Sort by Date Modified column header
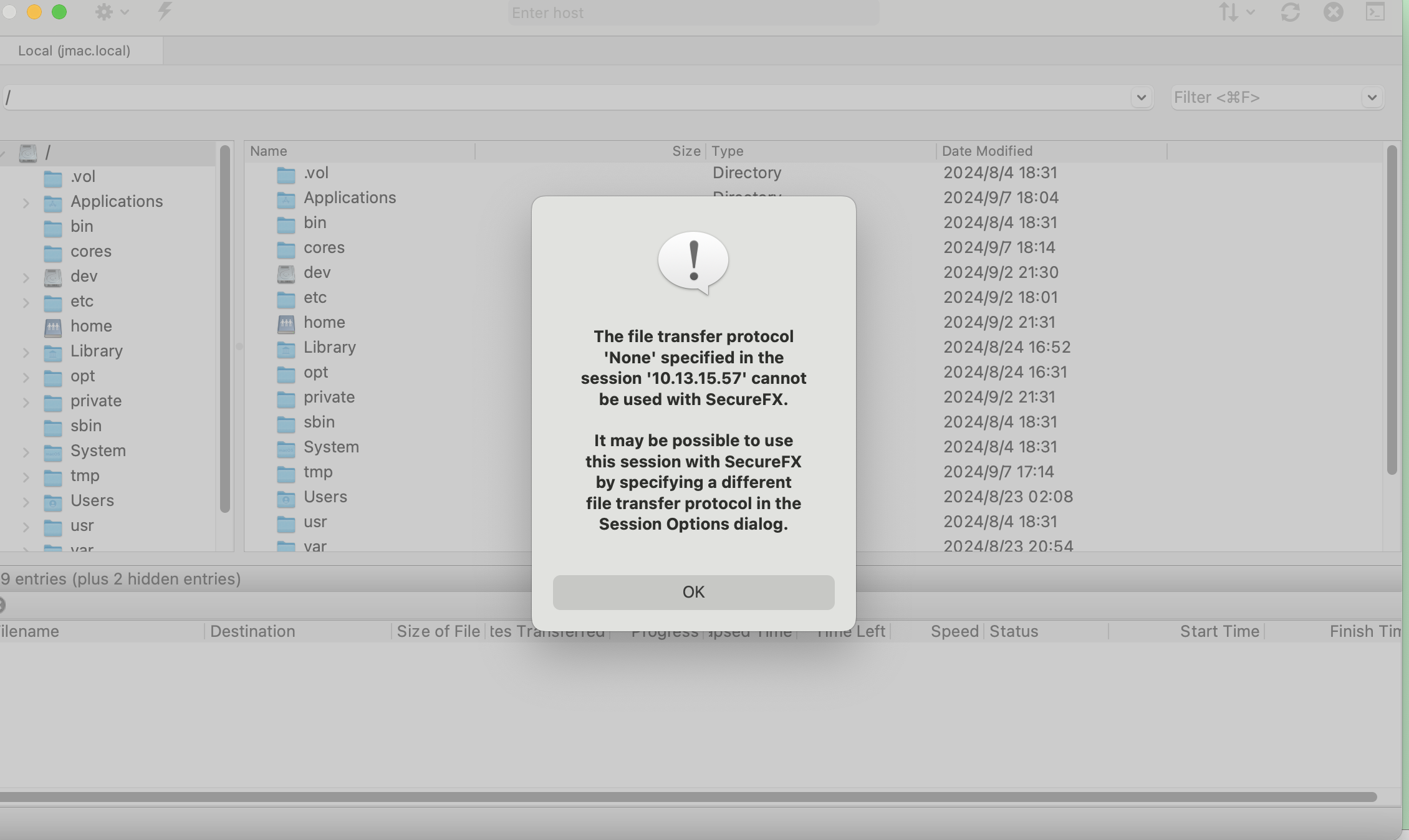The image size is (1409, 840). 987,151
